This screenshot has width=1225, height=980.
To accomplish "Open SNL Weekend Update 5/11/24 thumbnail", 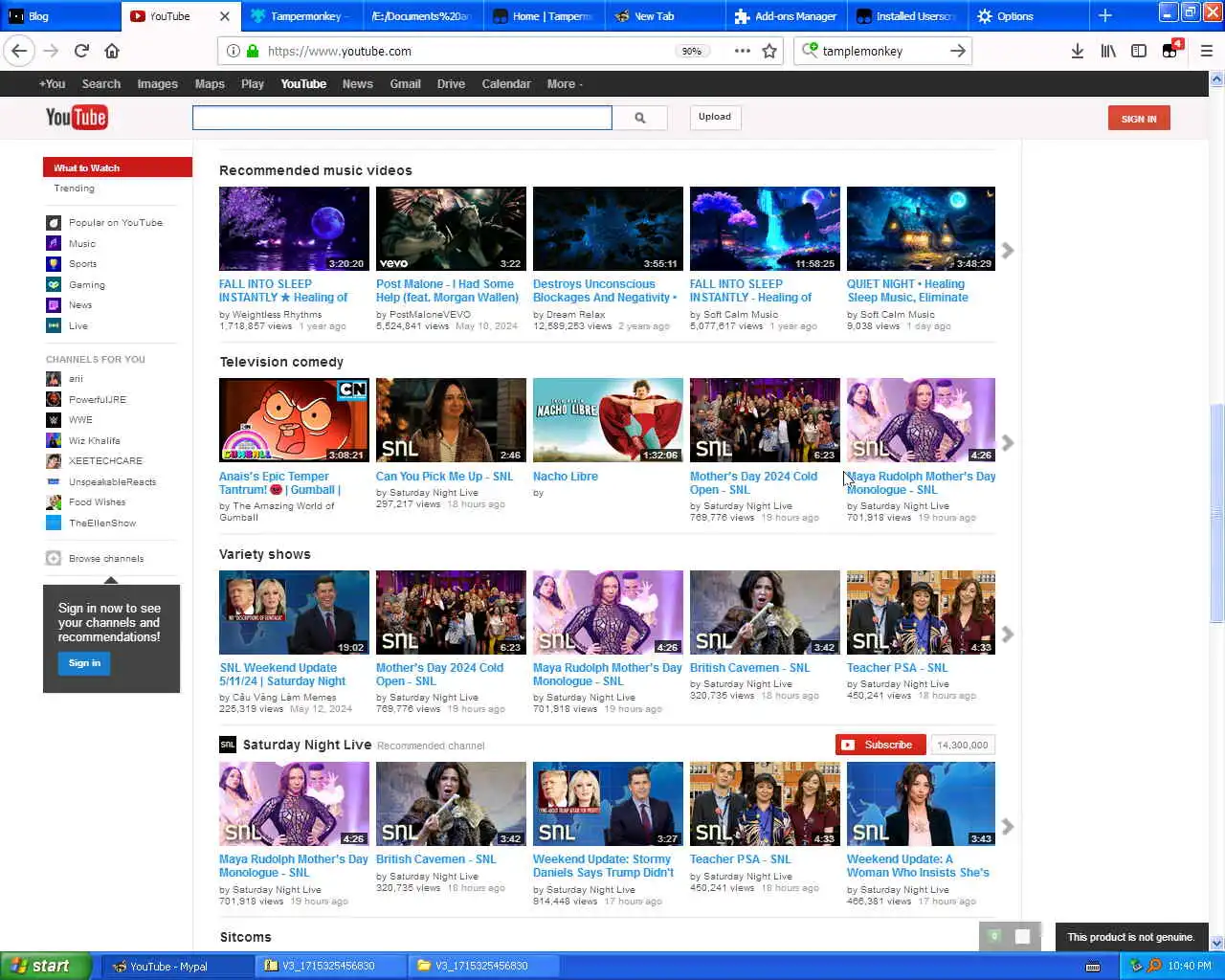I will 294,612.
